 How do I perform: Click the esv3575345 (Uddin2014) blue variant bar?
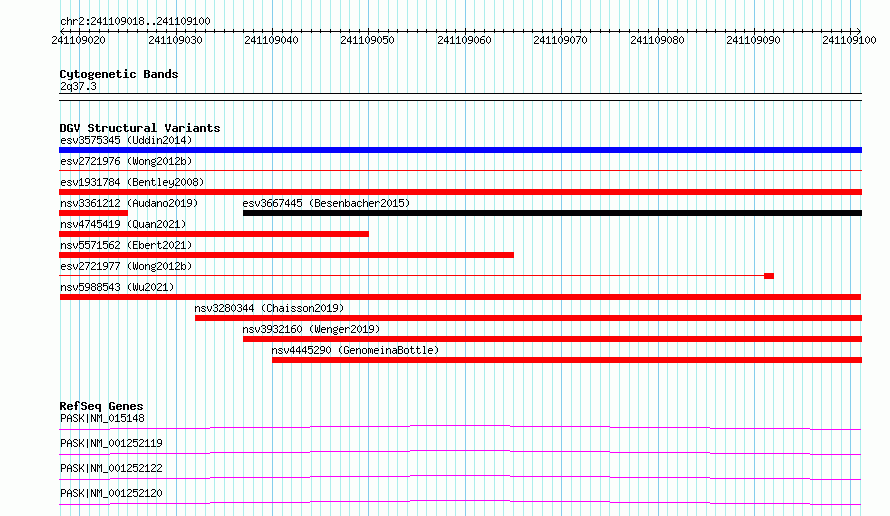460,150
